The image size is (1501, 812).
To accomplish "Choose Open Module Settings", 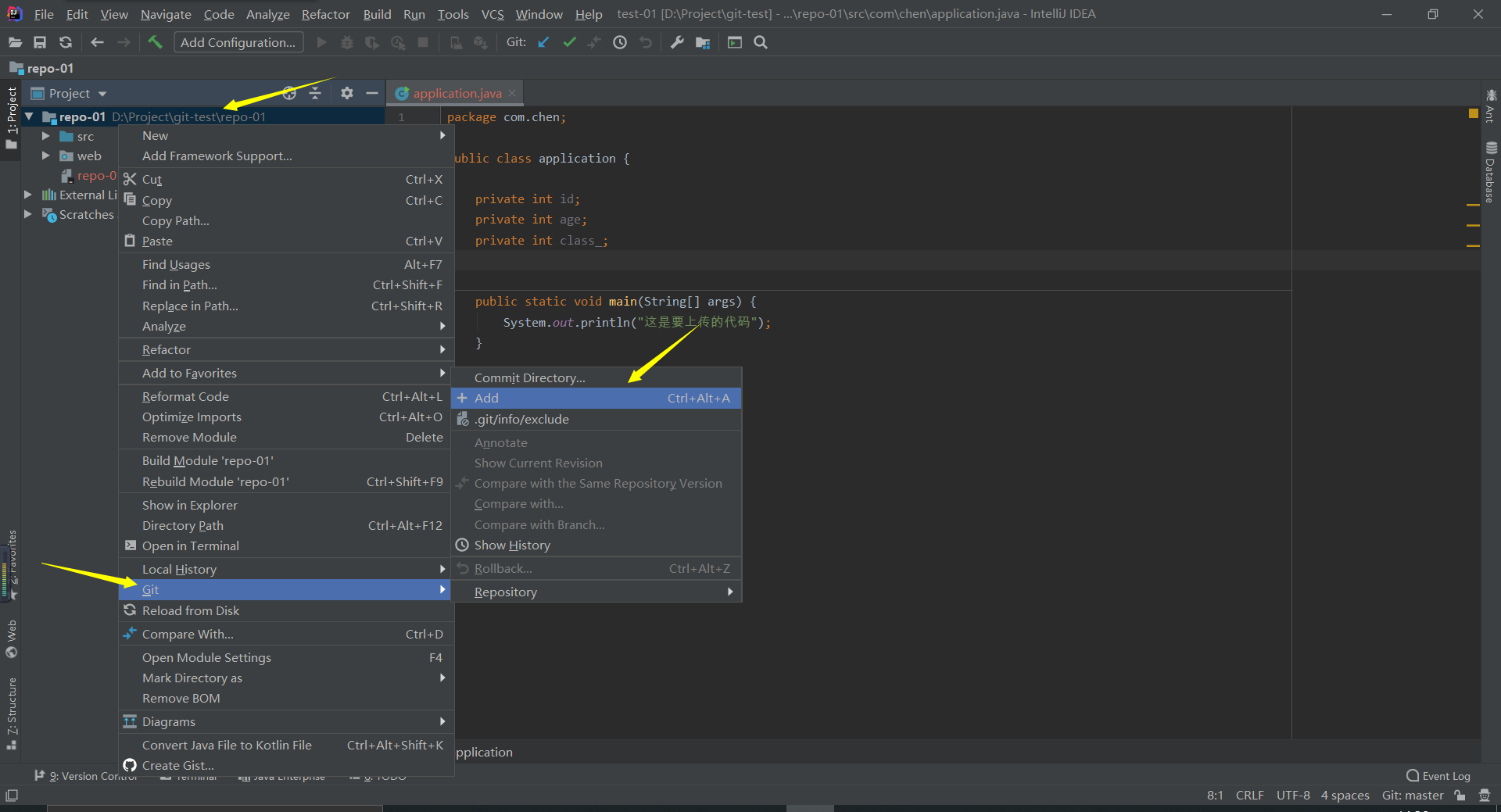I will click(x=285, y=657).
